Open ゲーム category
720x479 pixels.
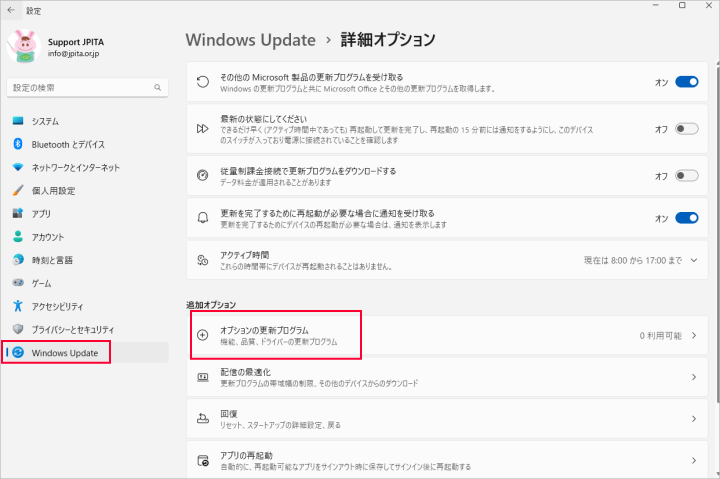point(87,283)
